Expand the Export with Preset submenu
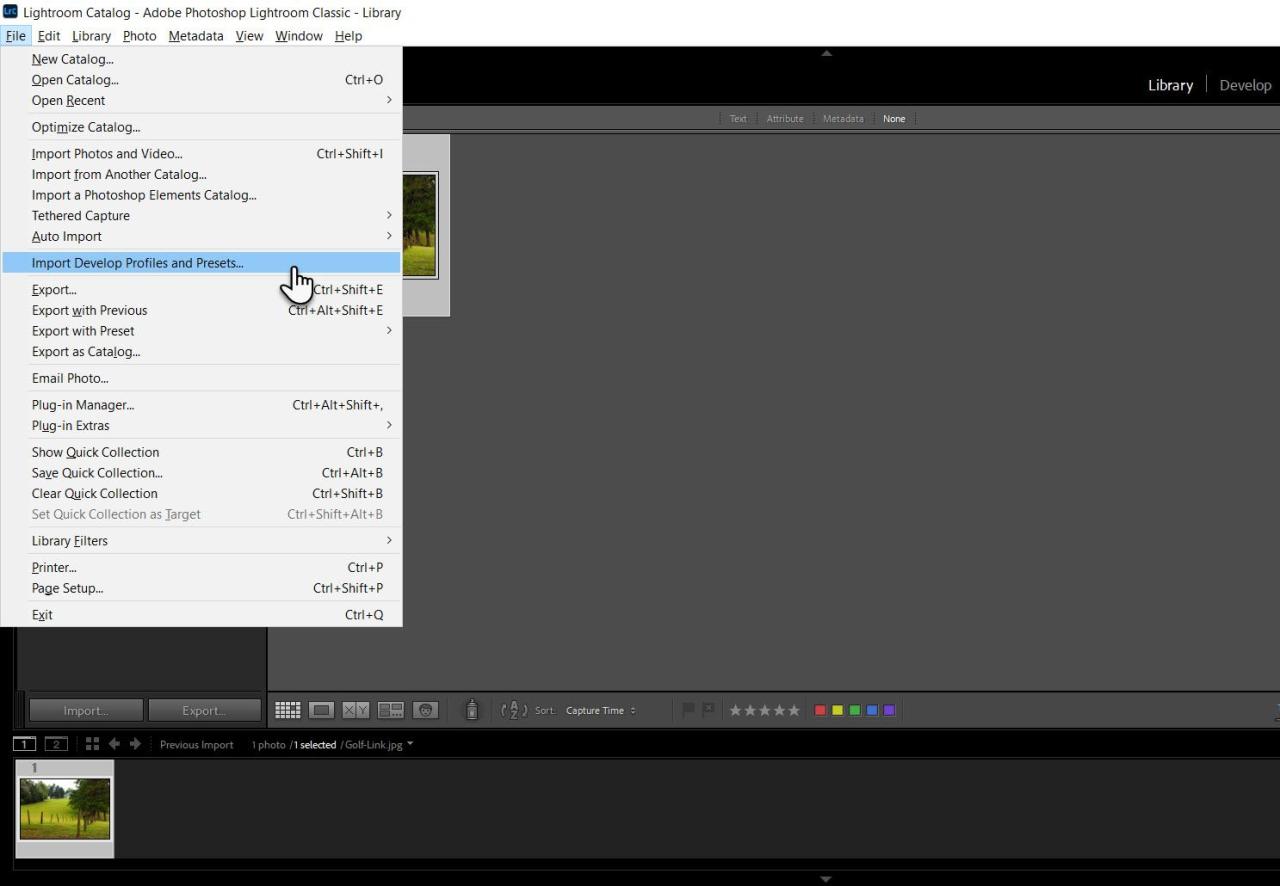The width and height of the screenshot is (1280, 886). tap(201, 330)
